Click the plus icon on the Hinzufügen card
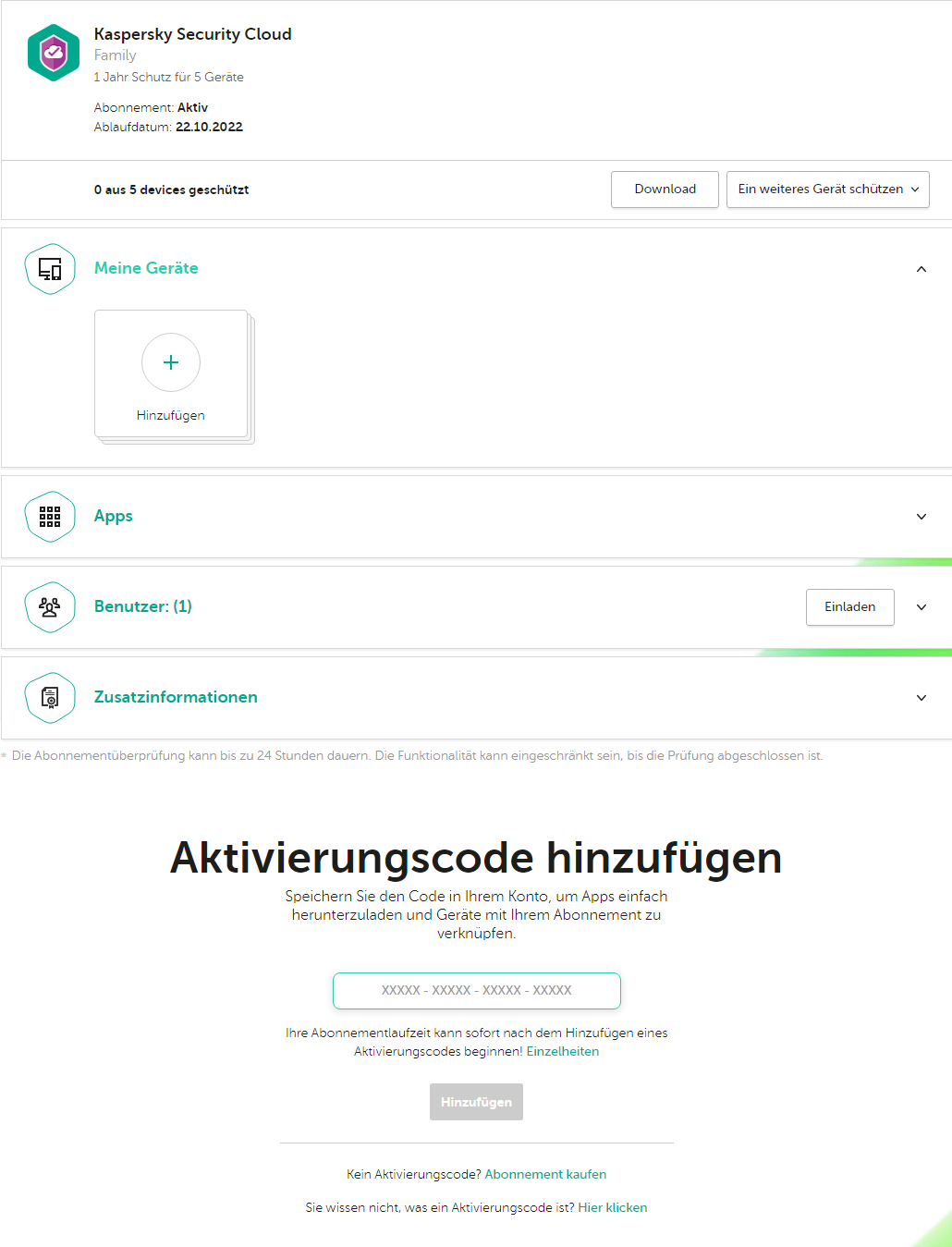The height and width of the screenshot is (1247, 952). pyautogui.click(x=171, y=362)
